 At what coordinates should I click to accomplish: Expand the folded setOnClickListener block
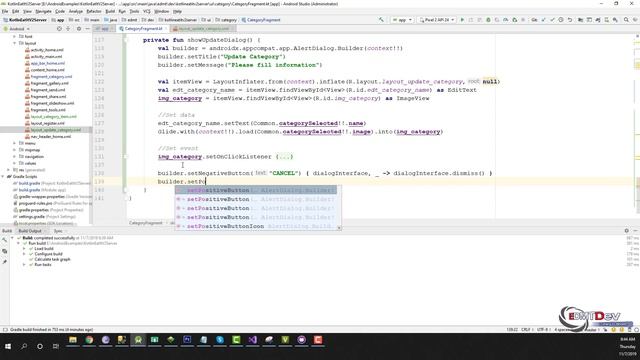click(x=284, y=157)
